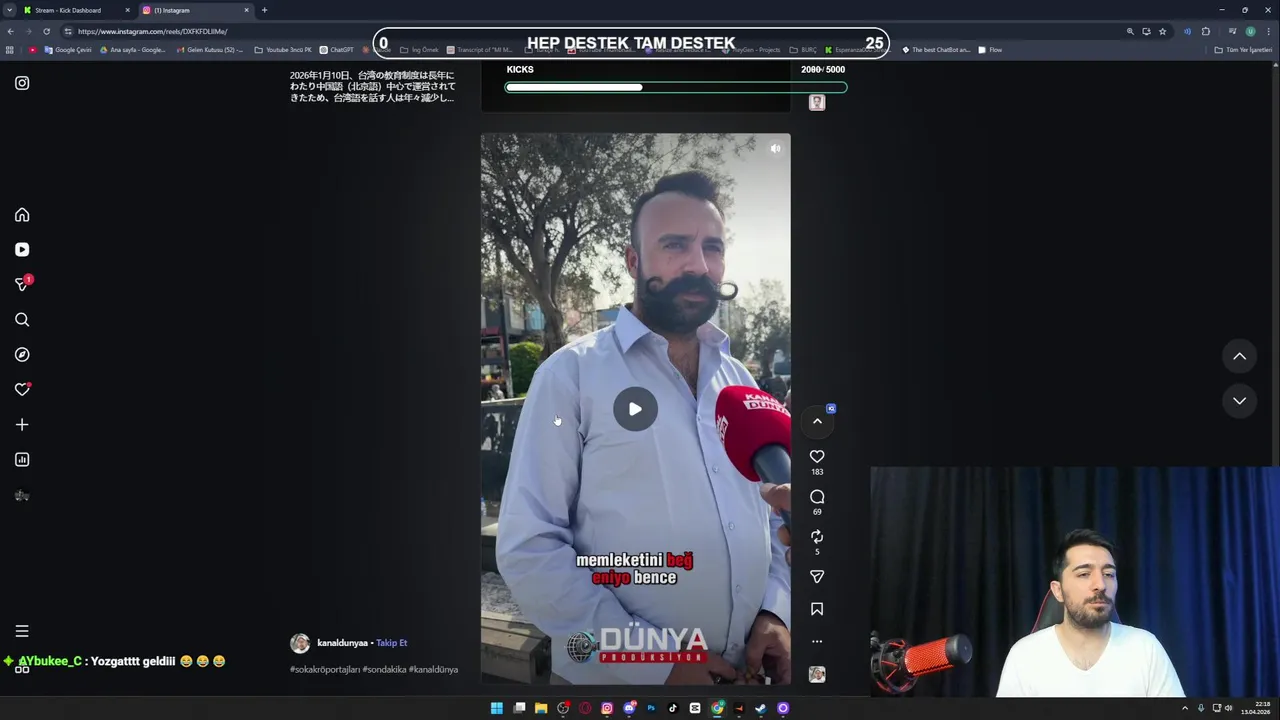Bookmark this page with the star icon

[x=1162, y=31]
